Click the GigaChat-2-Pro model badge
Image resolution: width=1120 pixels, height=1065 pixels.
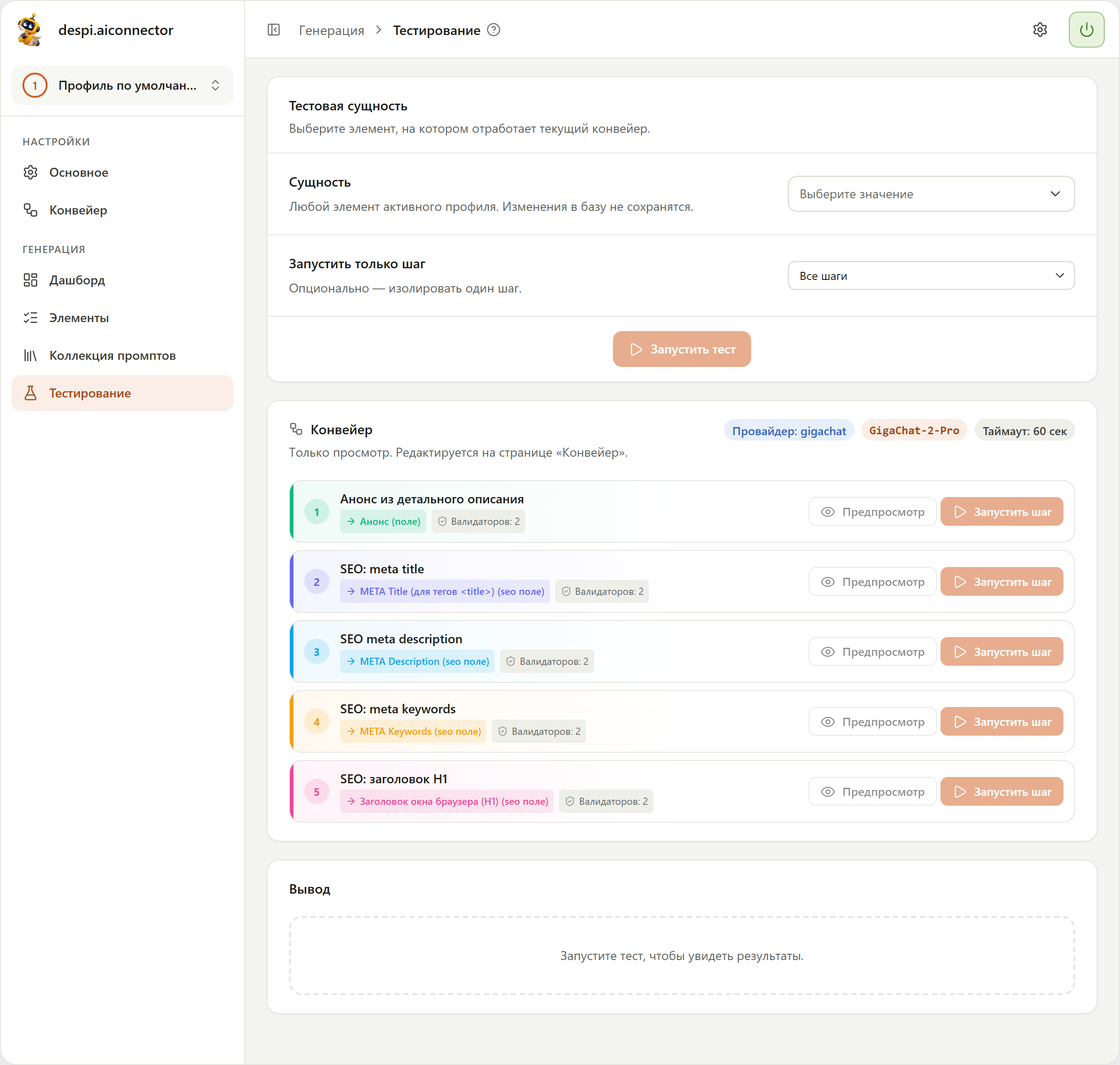point(914,430)
